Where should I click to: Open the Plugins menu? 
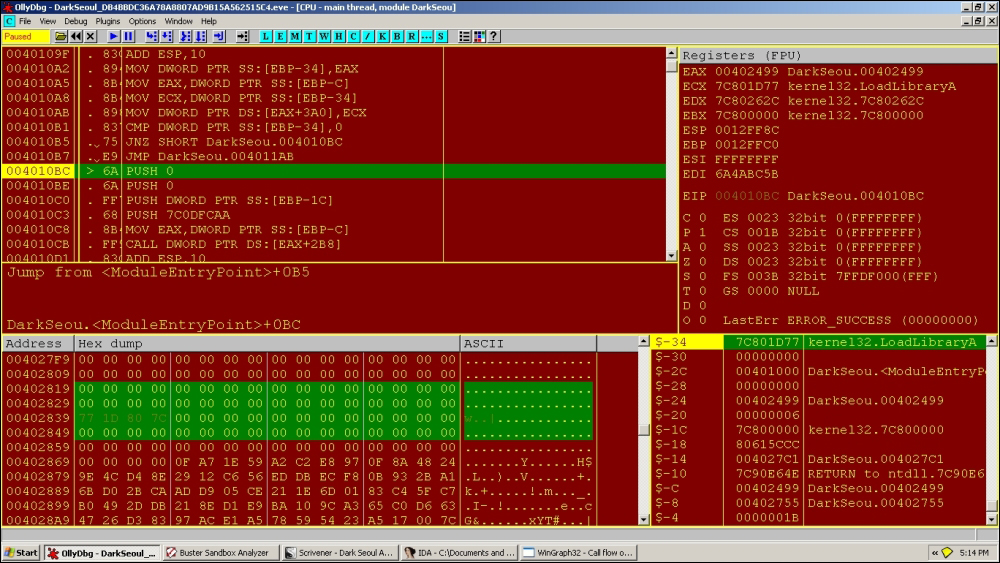pos(108,21)
